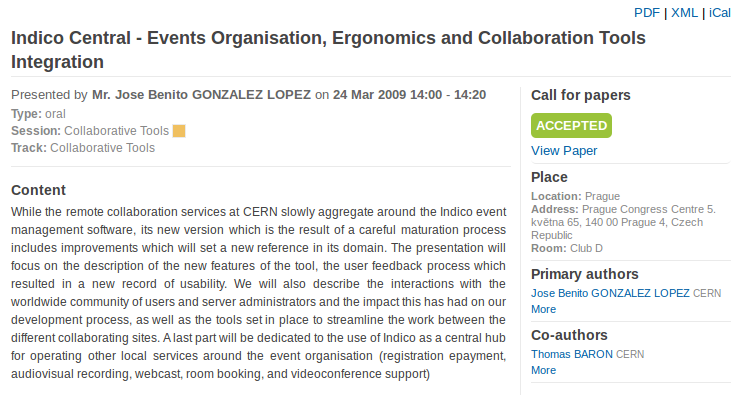Click the Indico Central contribution title

(328, 50)
